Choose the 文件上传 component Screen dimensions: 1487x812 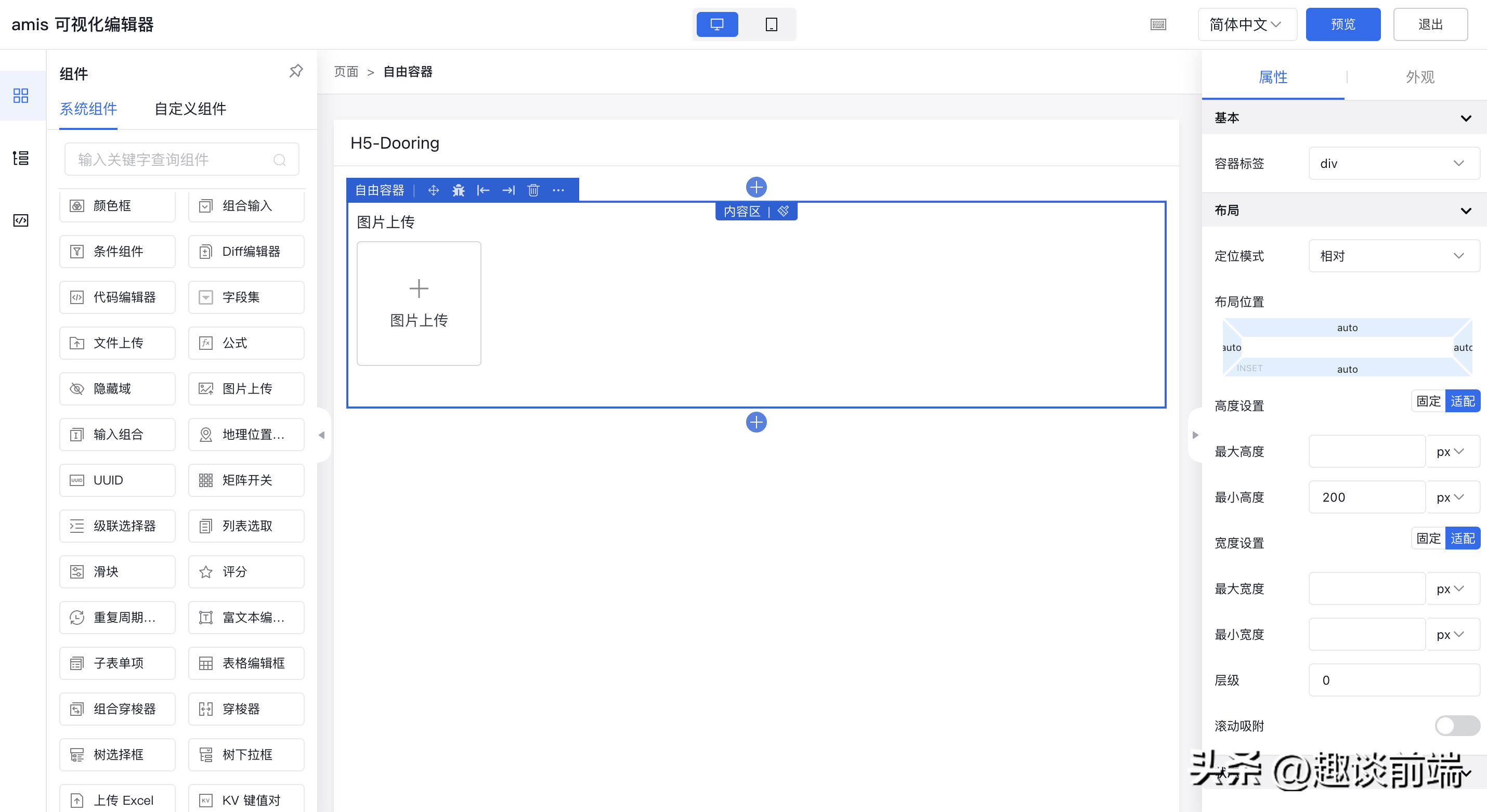tap(117, 343)
